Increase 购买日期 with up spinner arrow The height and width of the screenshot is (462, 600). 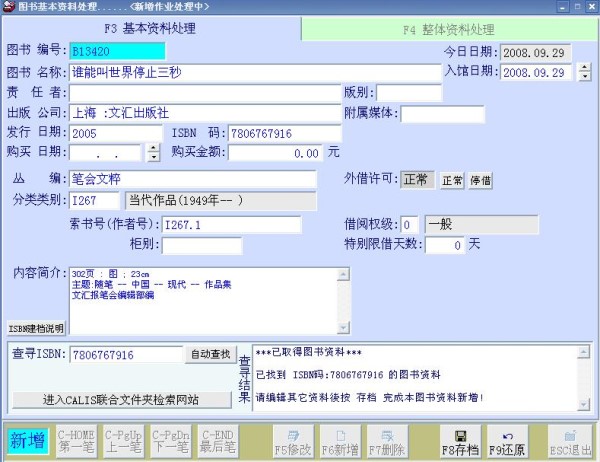153,148
